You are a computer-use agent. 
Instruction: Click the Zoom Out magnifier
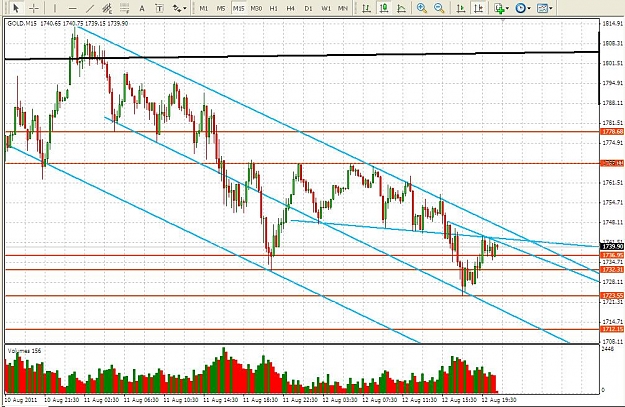click(x=439, y=8)
